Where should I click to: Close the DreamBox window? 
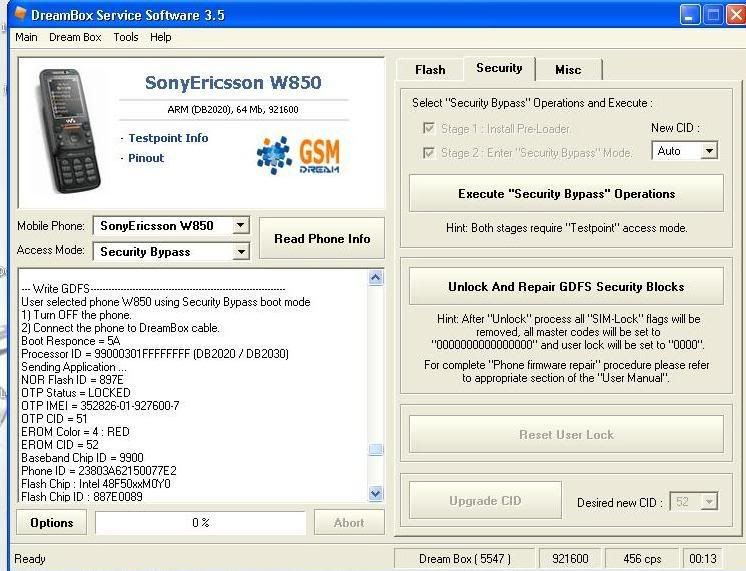(736, 15)
